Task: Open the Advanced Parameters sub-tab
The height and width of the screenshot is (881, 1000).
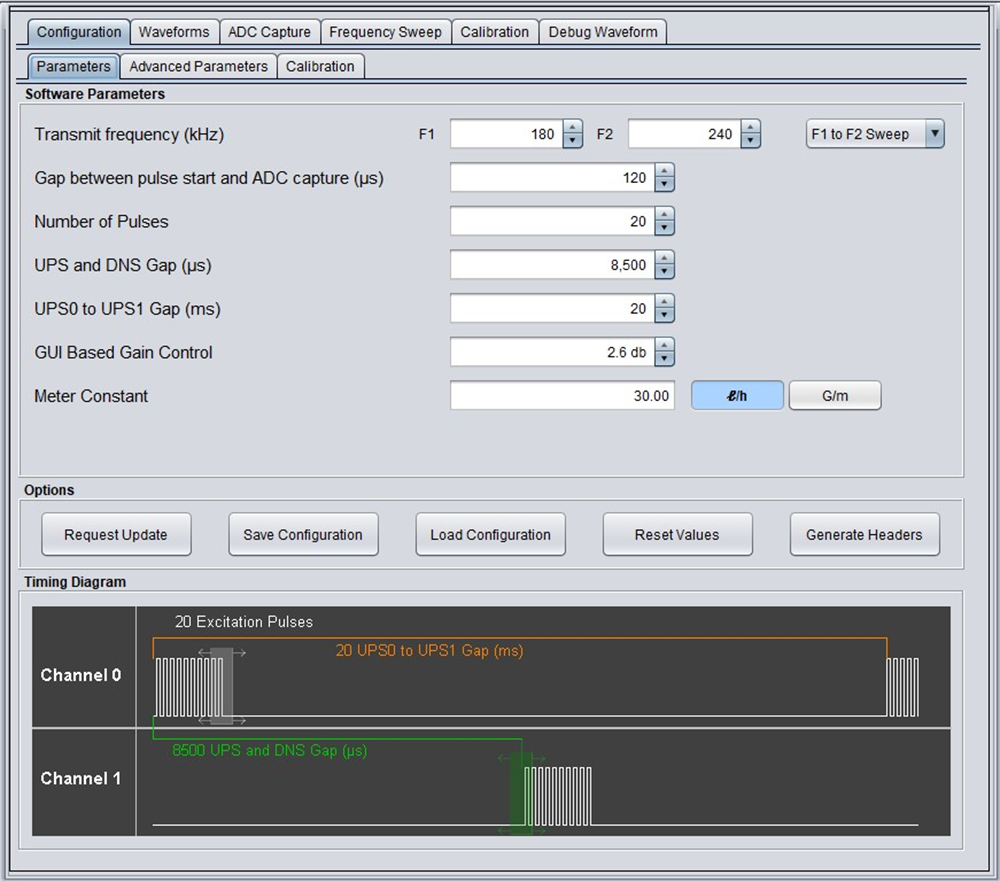Action: [198, 66]
